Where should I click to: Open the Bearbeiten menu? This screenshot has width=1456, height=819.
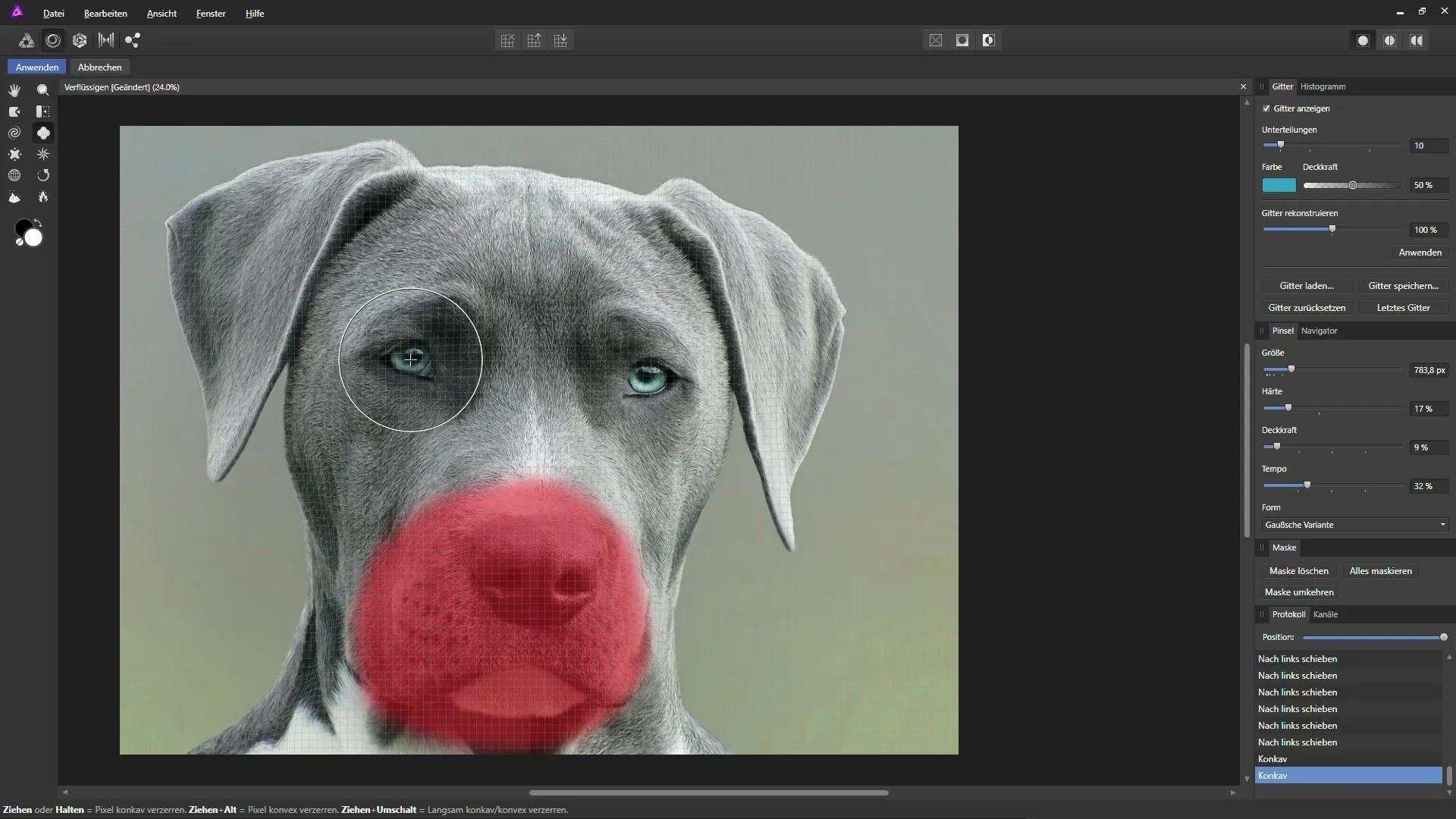(x=105, y=14)
